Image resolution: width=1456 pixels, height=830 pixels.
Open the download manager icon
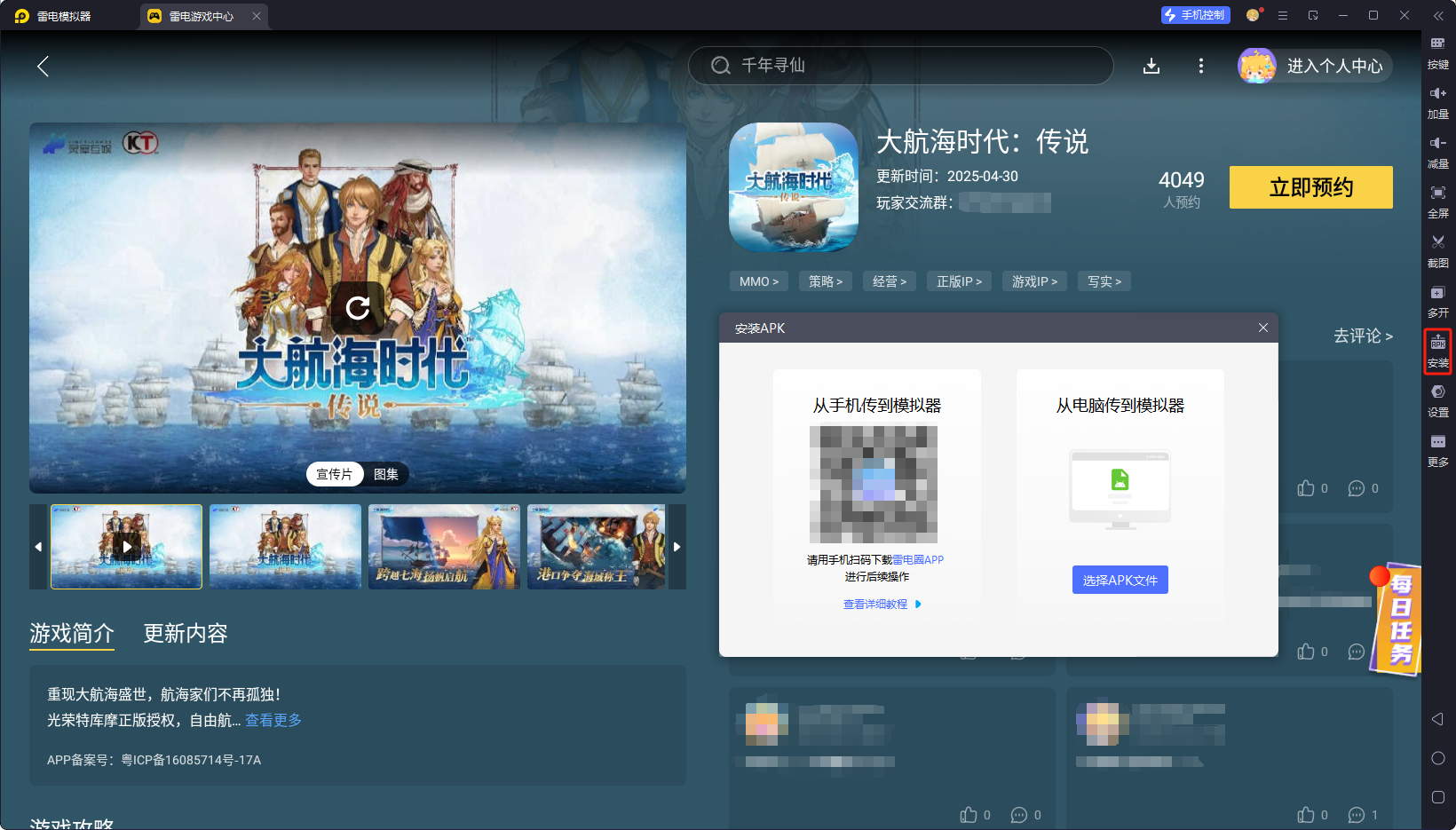(1151, 66)
